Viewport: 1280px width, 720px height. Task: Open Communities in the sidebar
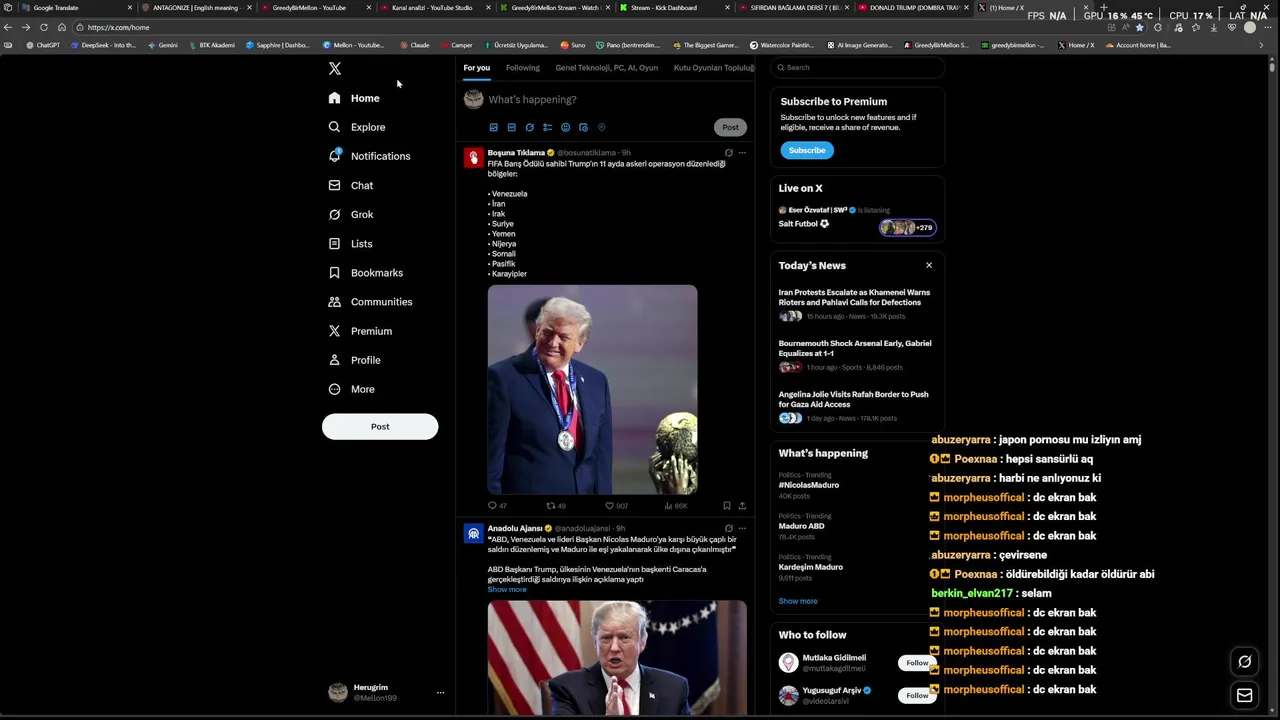click(x=370, y=302)
